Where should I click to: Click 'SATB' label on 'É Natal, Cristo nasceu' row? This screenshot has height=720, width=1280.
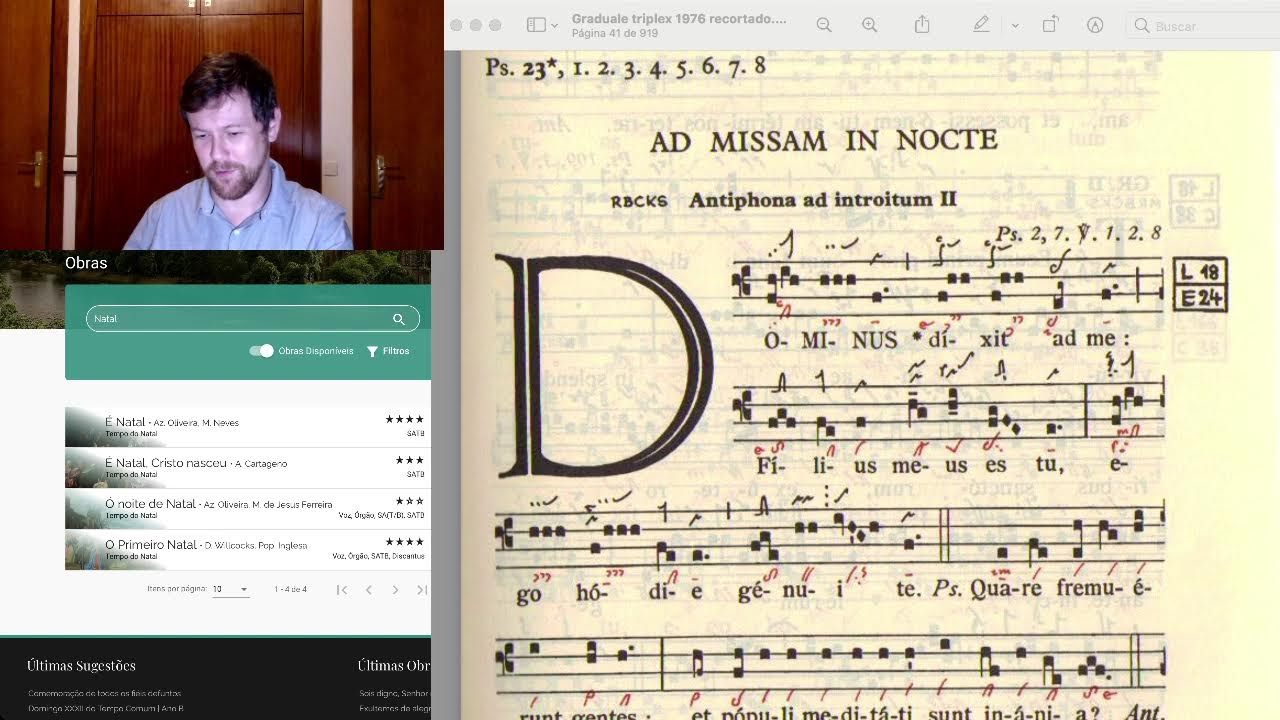[x=415, y=475]
